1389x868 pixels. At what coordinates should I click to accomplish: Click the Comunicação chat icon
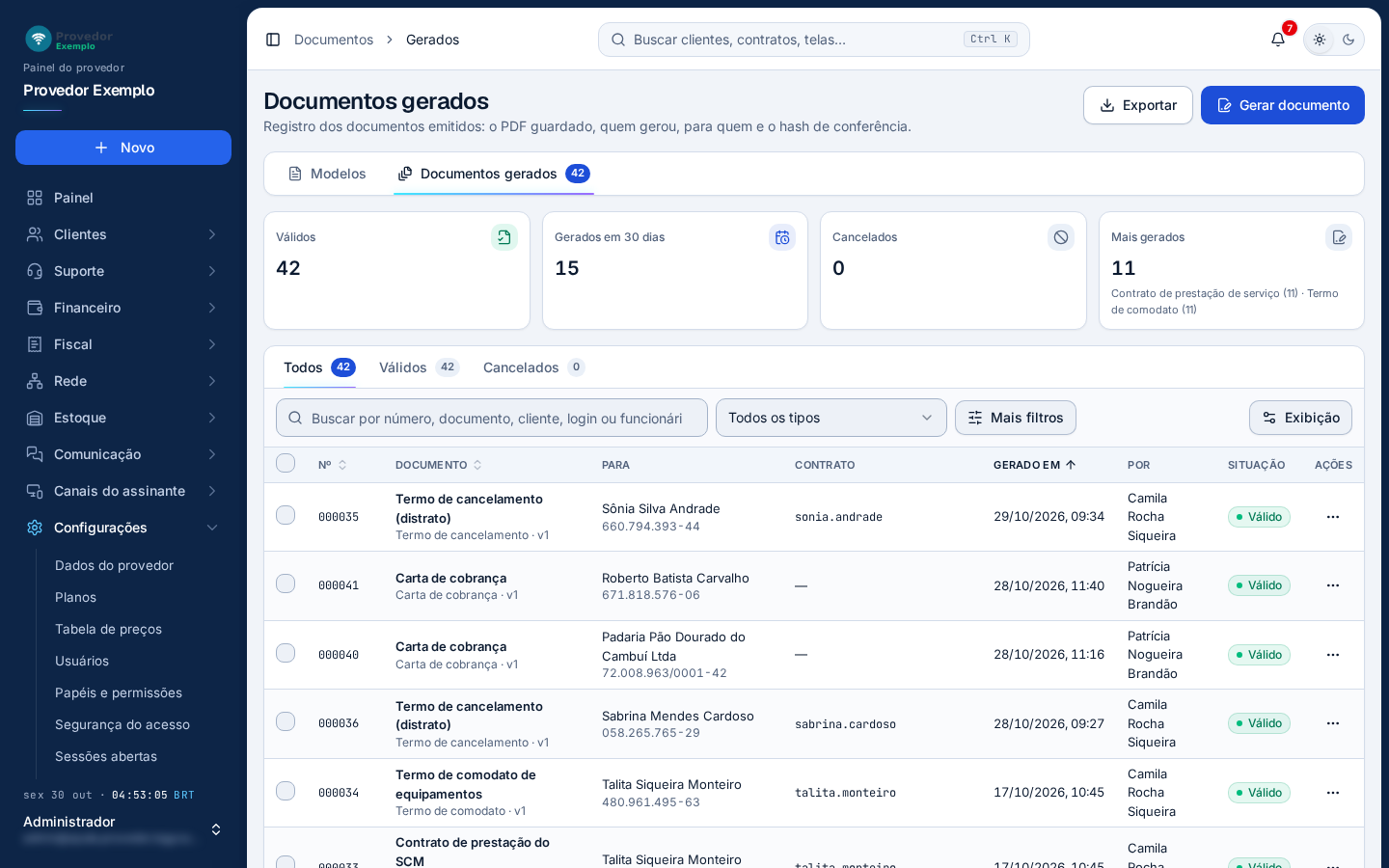(x=35, y=454)
